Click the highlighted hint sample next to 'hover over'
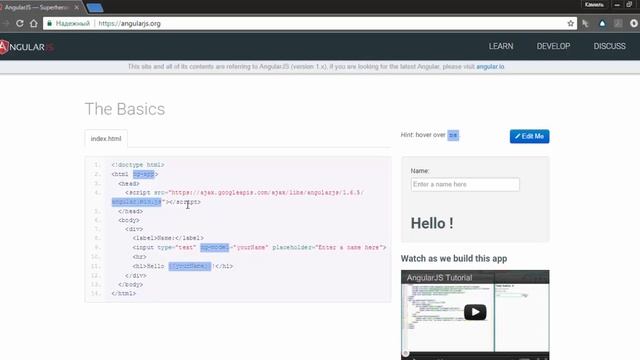Viewport: 640px width, 360px height. [453, 135]
